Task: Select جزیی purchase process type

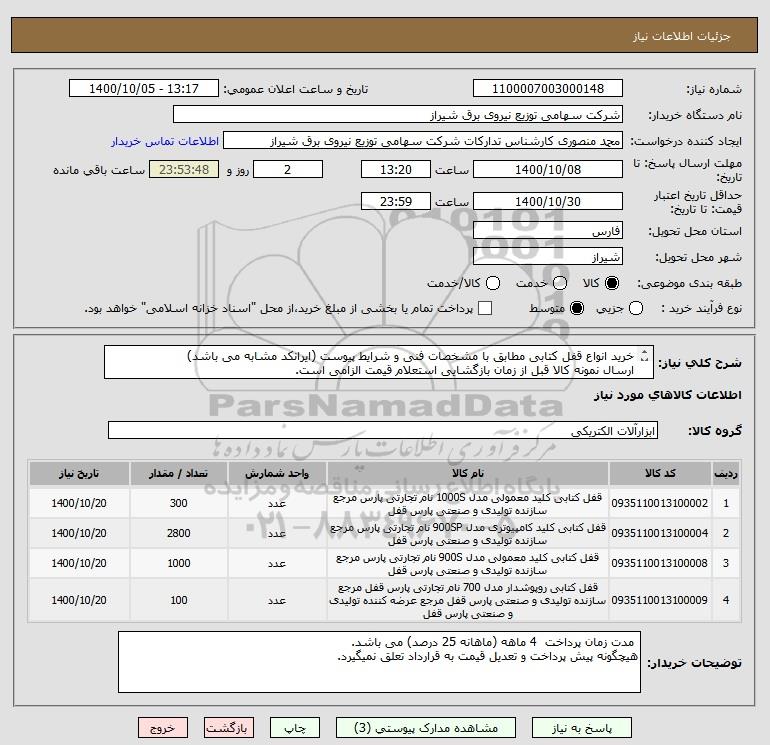Action: [636, 308]
